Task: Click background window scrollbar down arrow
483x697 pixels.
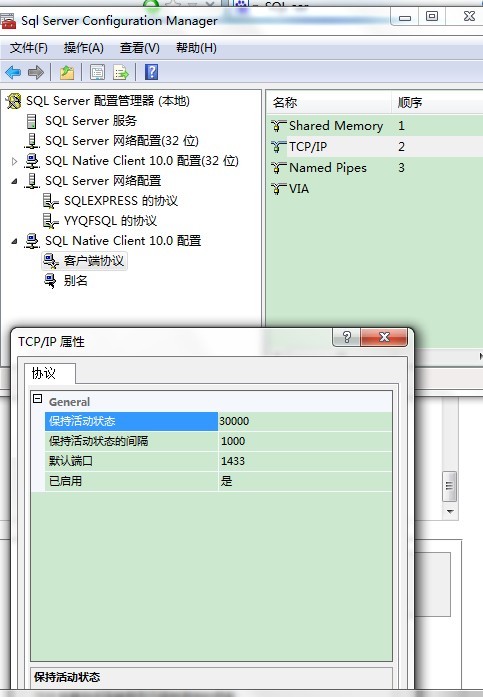Action: [450, 512]
